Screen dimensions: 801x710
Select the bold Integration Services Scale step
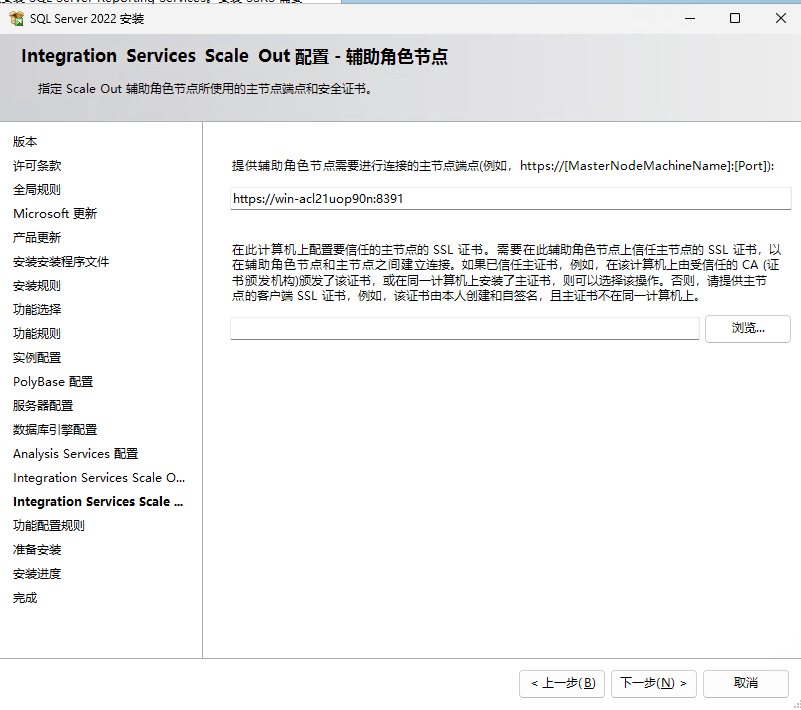(x=98, y=502)
